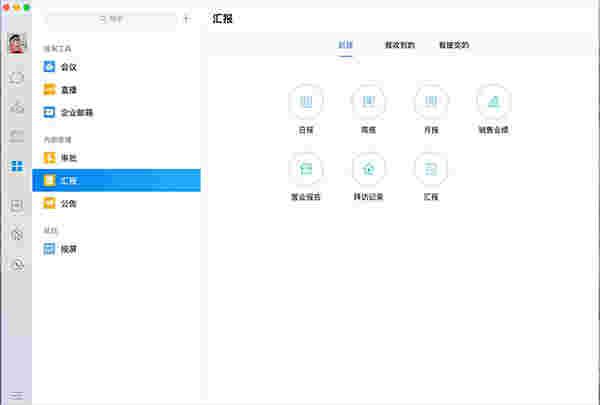Image resolution: width=600 pixels, height=405 pixels.
Task: Open Messages from the left sidebar
Action: pyautogui.click(x=16, y=77)
